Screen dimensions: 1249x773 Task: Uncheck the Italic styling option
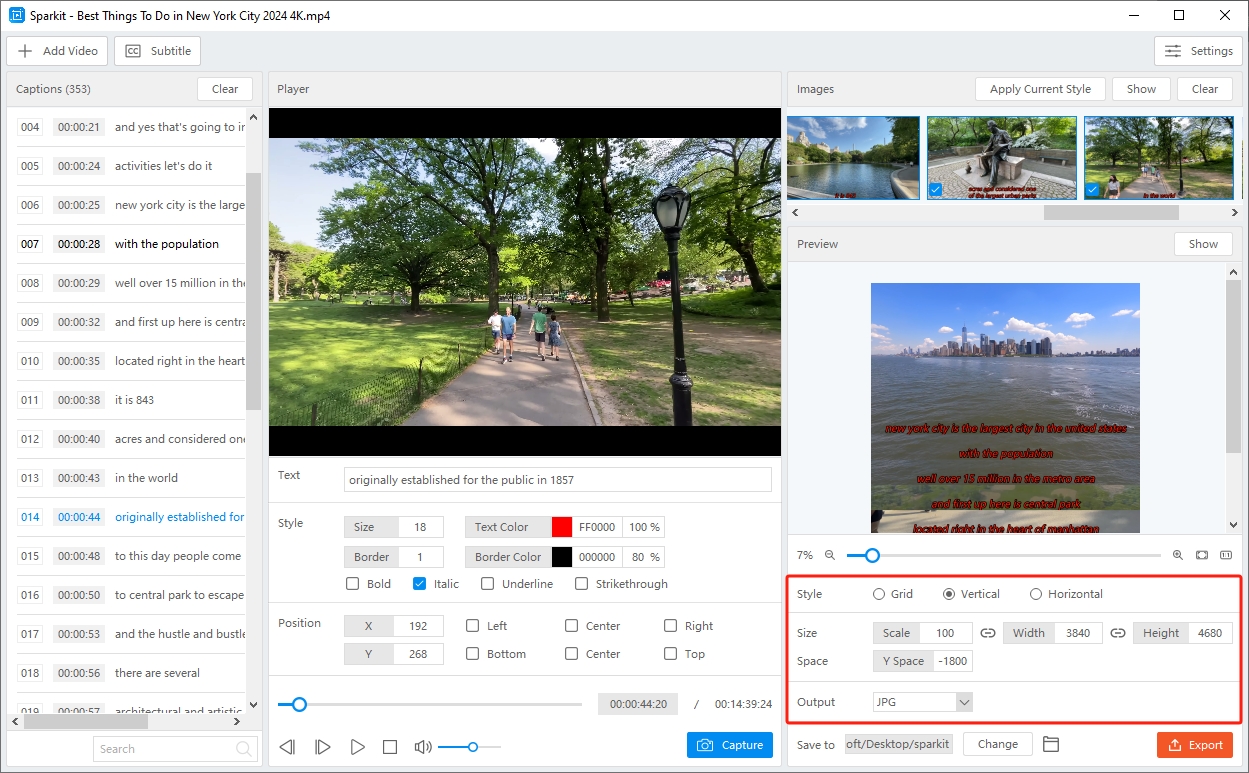[x=418, y=583]
